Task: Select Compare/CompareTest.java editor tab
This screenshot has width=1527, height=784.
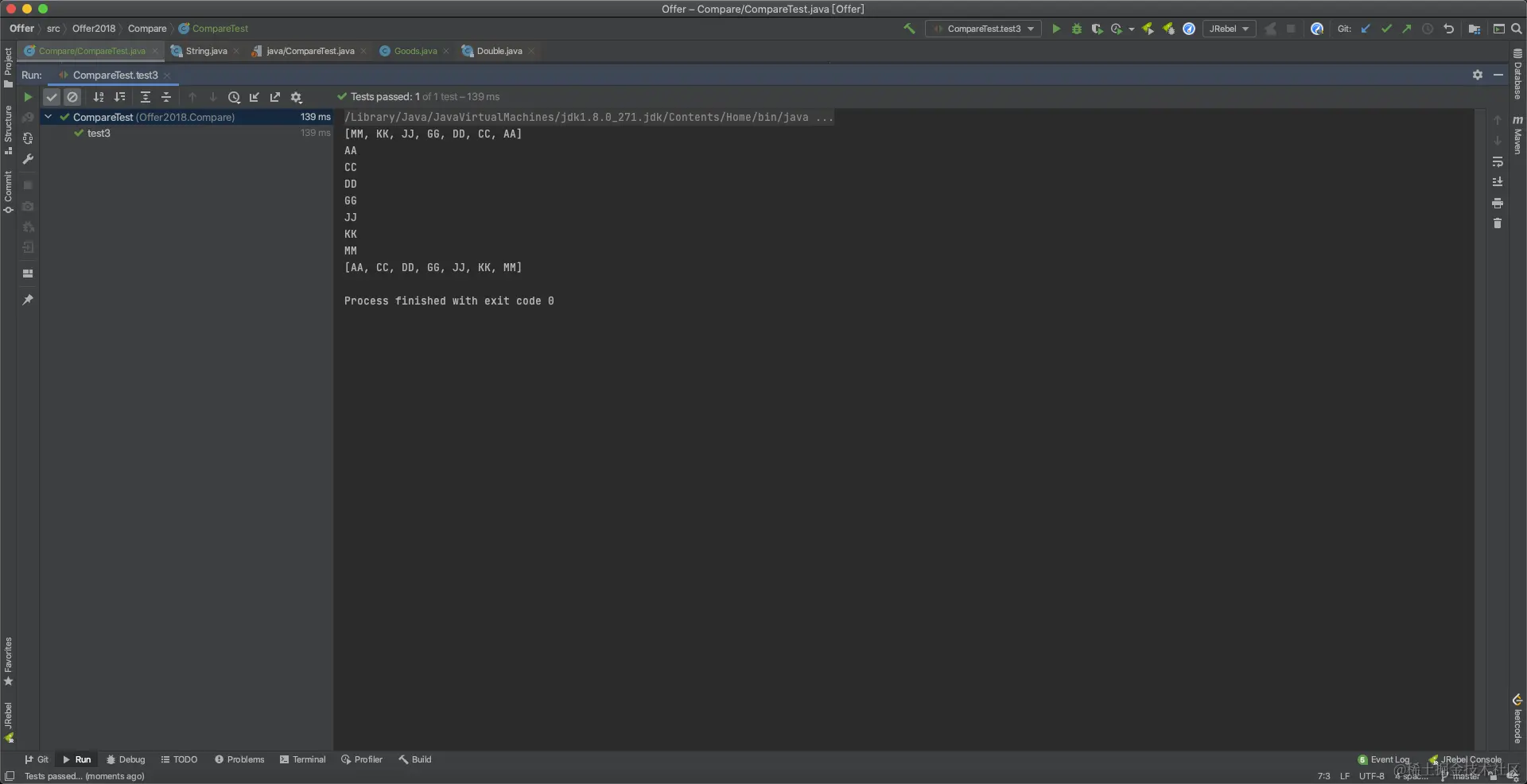Action: pyautogui.click(x=91, y=51)
